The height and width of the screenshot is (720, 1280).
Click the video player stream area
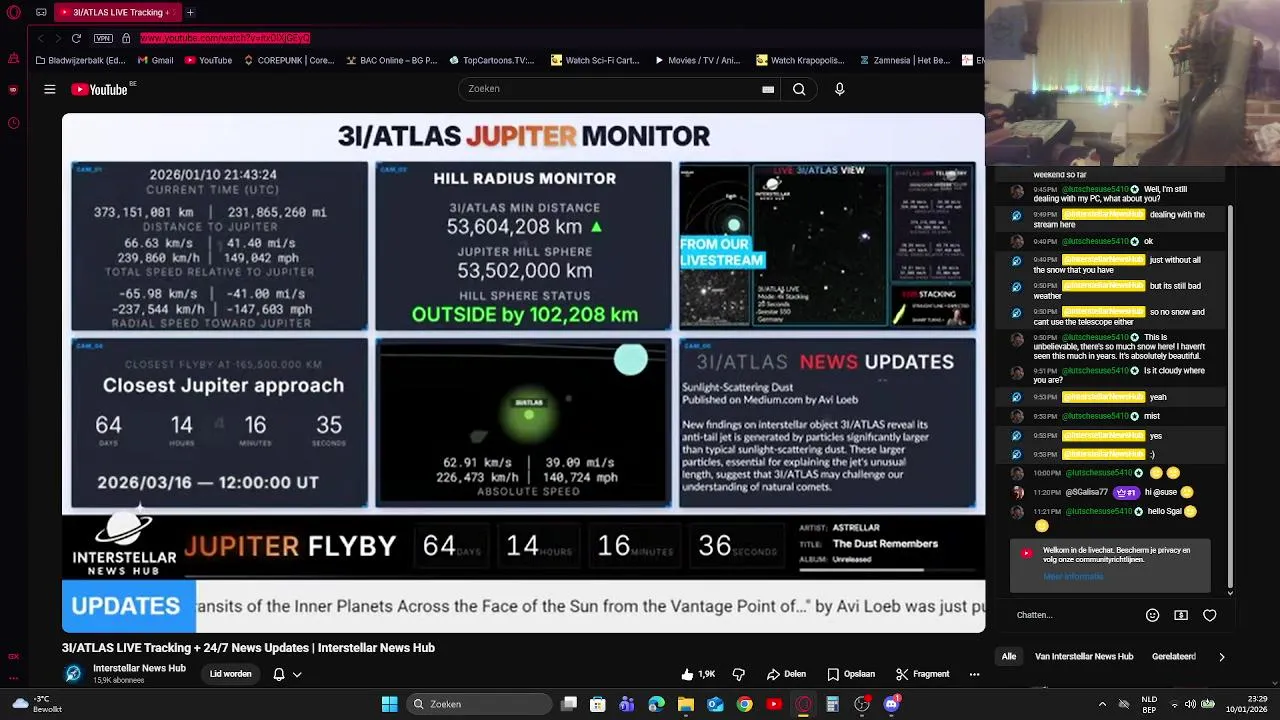523,373
